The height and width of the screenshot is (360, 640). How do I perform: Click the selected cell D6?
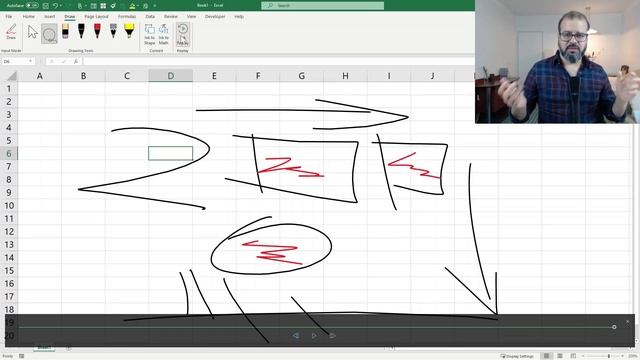(171, 153)
